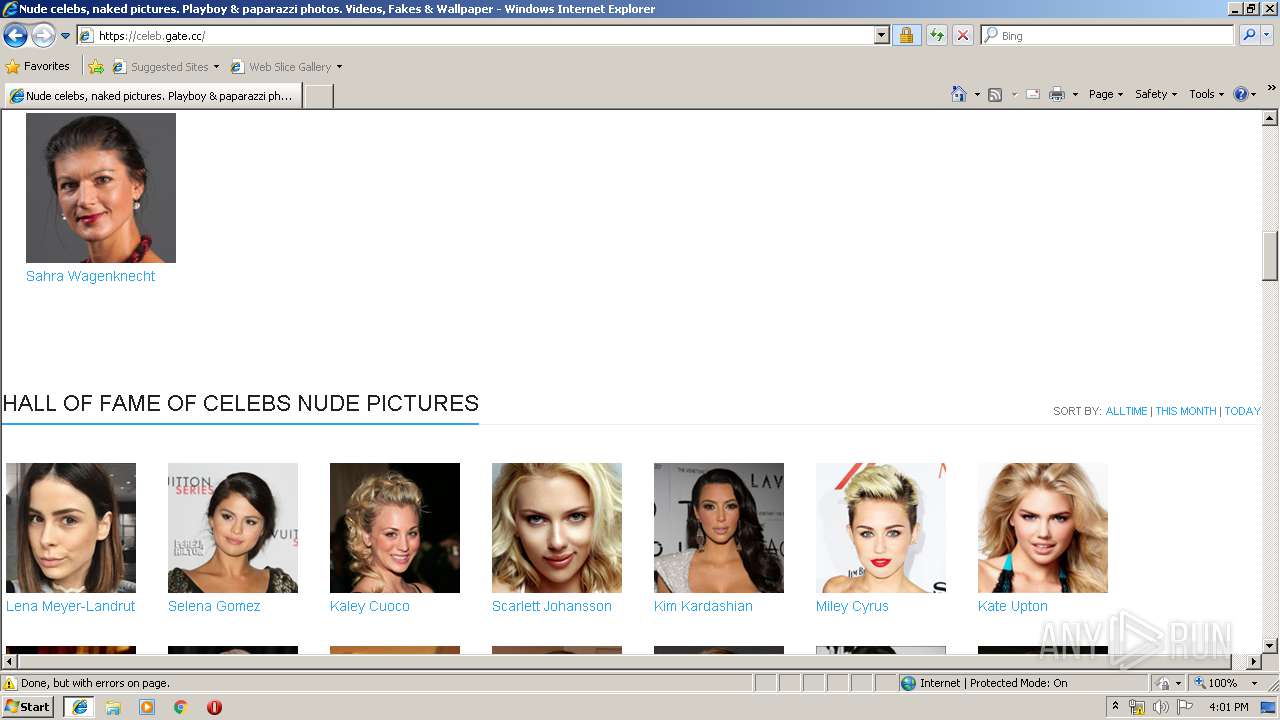1280x720 pixels.
Task: Open the Web Slice Gallery link
Action: tap(281, 67)
